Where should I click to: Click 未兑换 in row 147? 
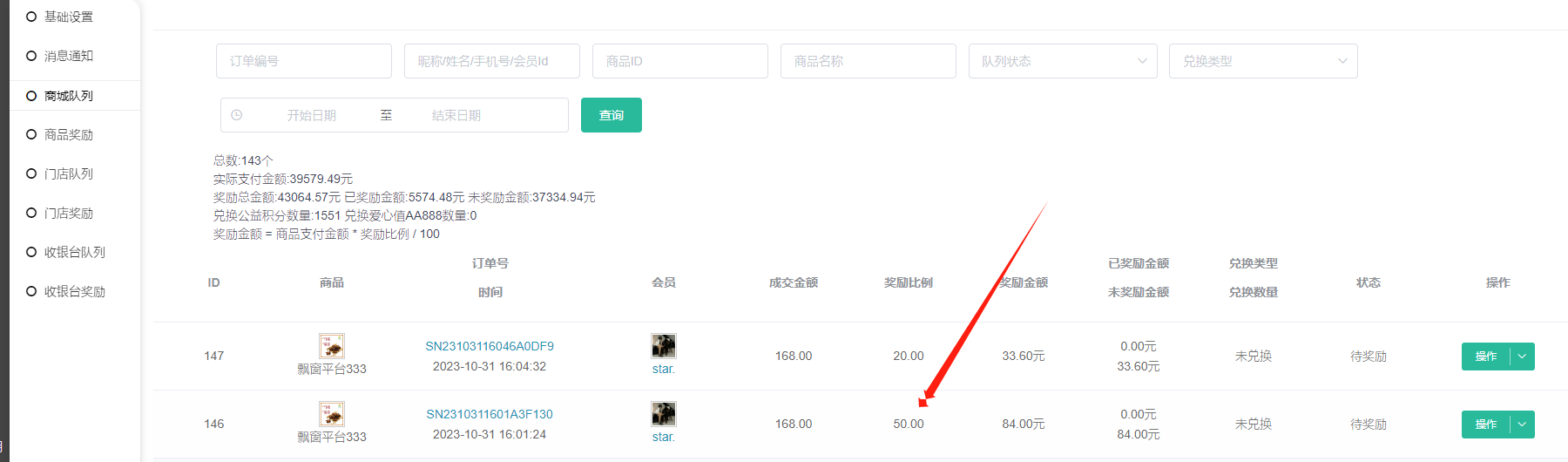1254,356
